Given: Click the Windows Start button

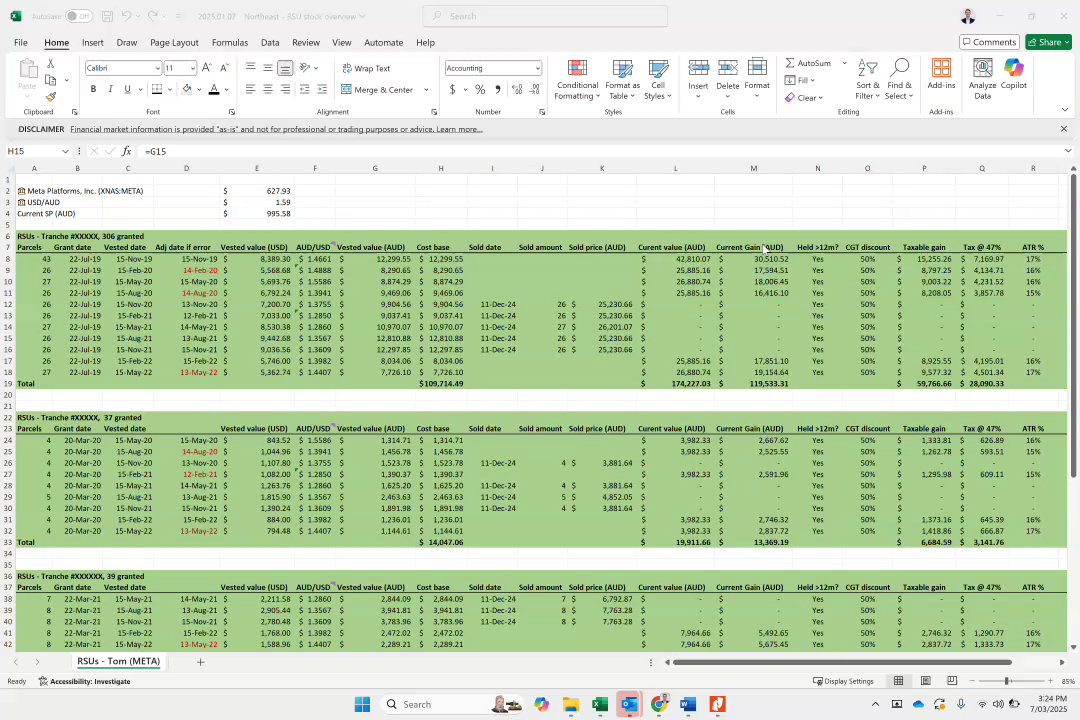Looking at the screenshot, I should coord(362,704).
